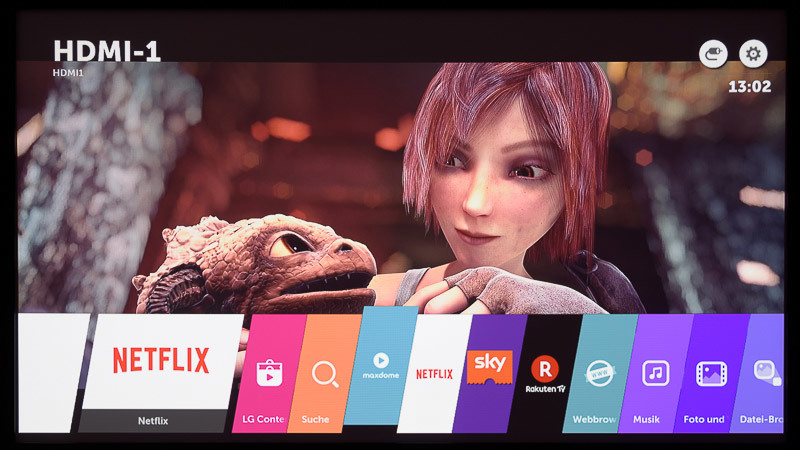This screenshot has height=450, width=800.
Task: Open the Musik app tile
Action: pyautogui.click(x=656, y=373)
